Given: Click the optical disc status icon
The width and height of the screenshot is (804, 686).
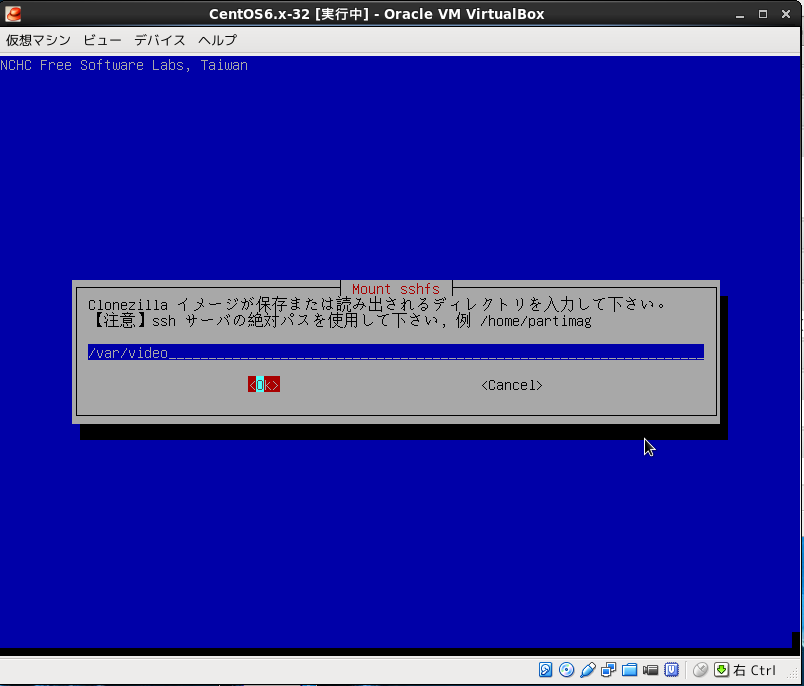Looking at the screenshot, I should 567,670.
